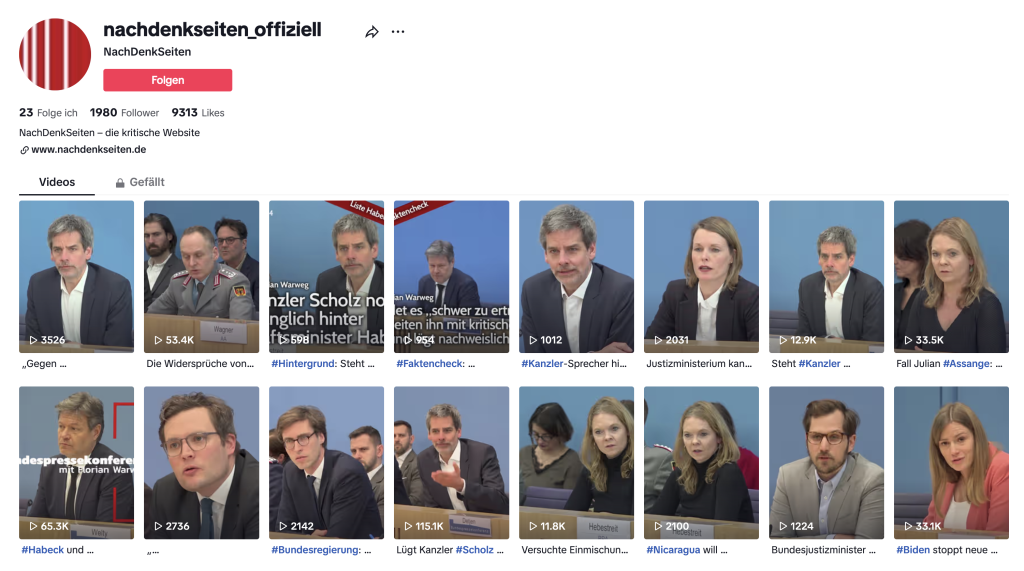Click the nachdenkseiten_offiziell username heading
This screenshot has width=1024, height=571.
coord(212,29)
